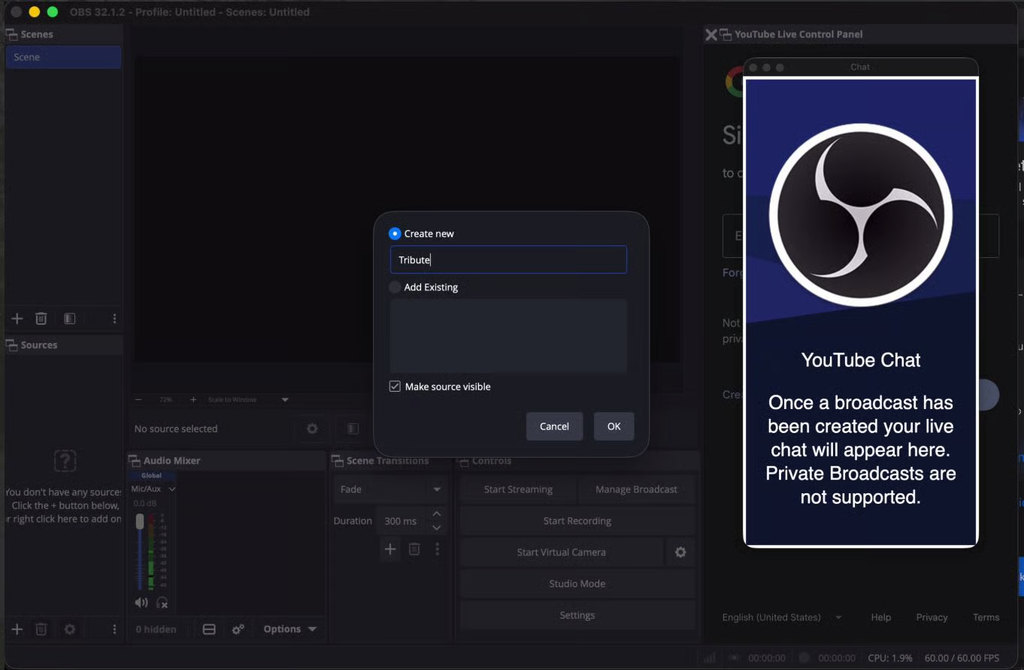Open advanced audio properties gears icon
This screenshot has height=670, width=1024.
pyautogui.click(x=238, y=629)
